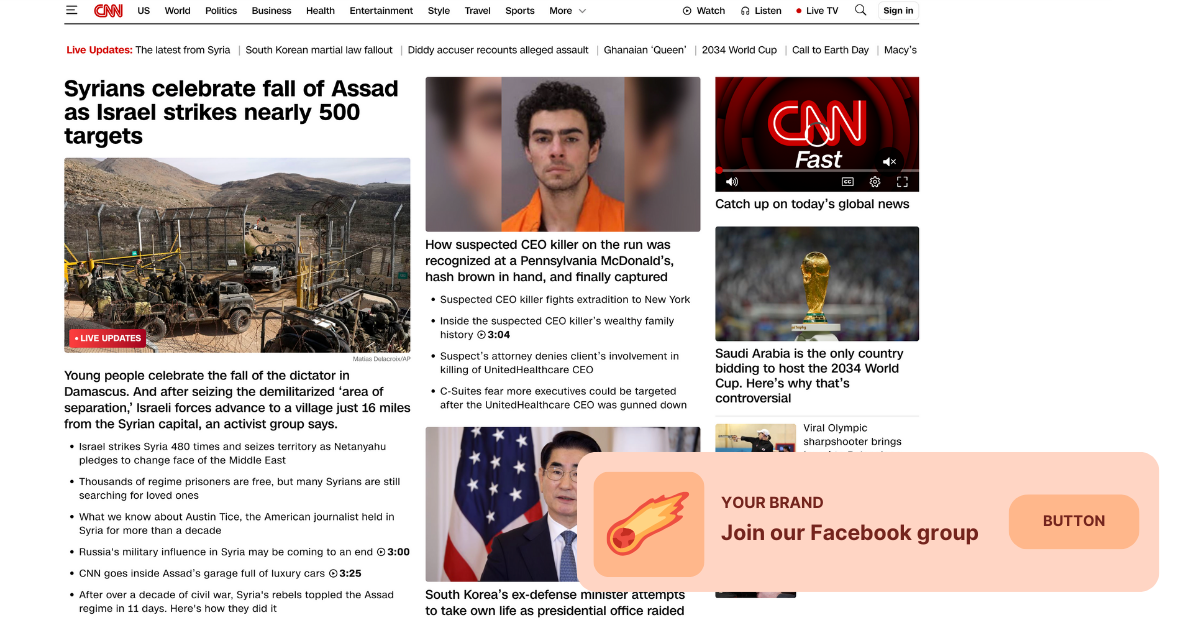1200x630 pixels.
Task: Open Syrians celebrate fall of Assad headline
Action: tap(231, 112)
